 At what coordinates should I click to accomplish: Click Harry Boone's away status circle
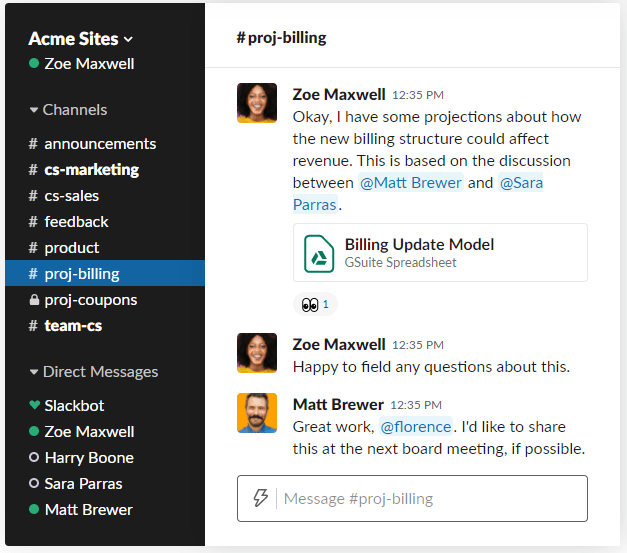(x=34, y=457)
